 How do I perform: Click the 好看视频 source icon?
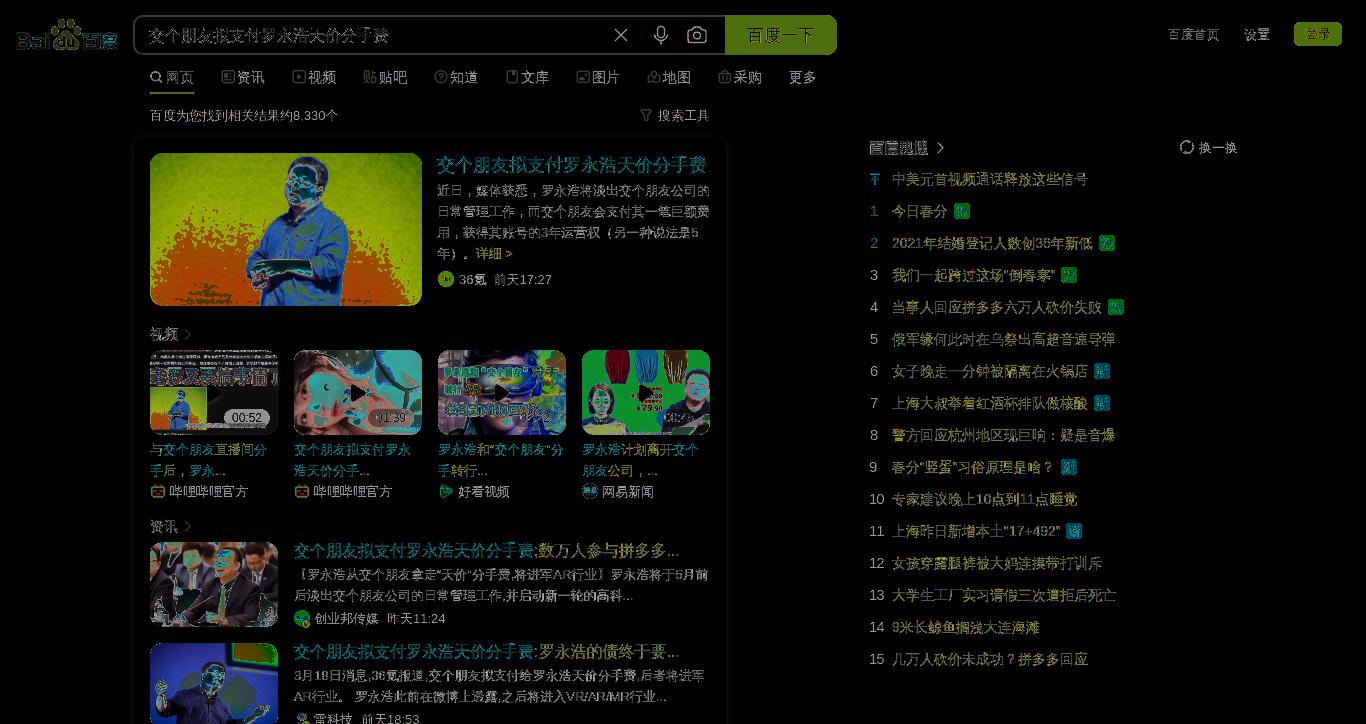tap(446, 491)
